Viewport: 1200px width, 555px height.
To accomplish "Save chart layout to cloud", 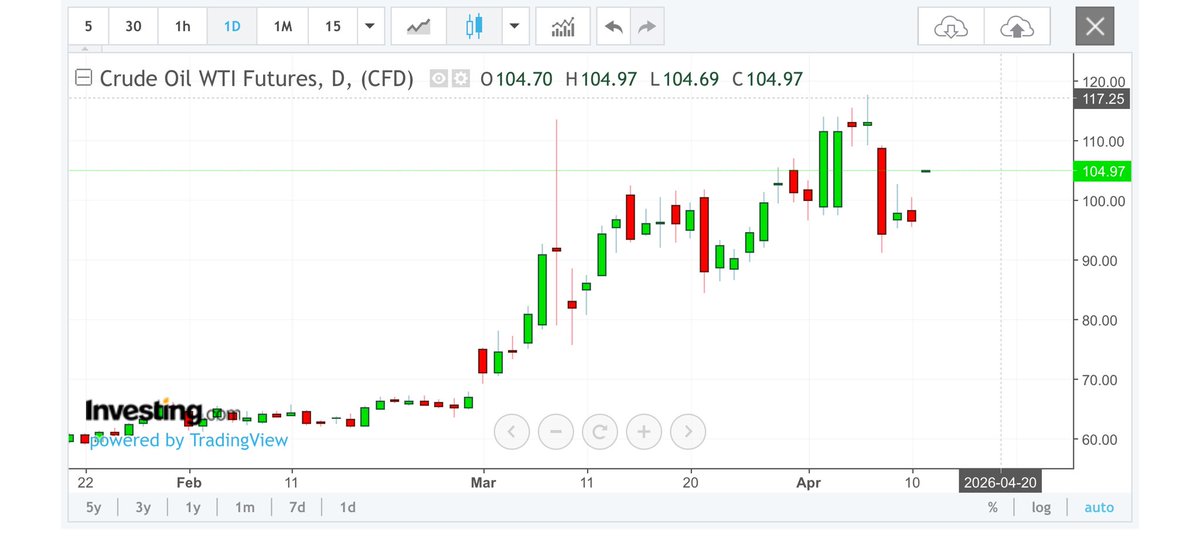I will 1017,27.
